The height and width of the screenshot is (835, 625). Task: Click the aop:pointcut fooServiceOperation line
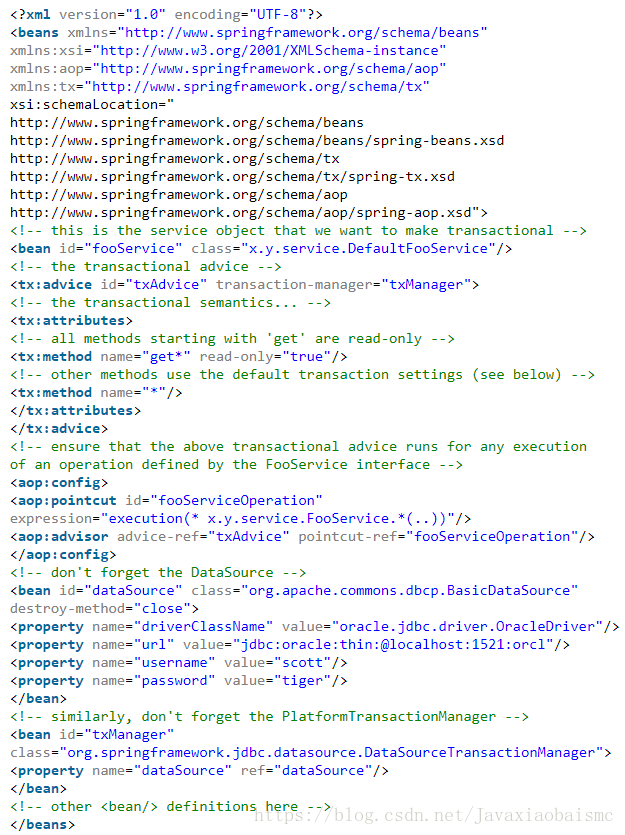[x=166, y=501]
